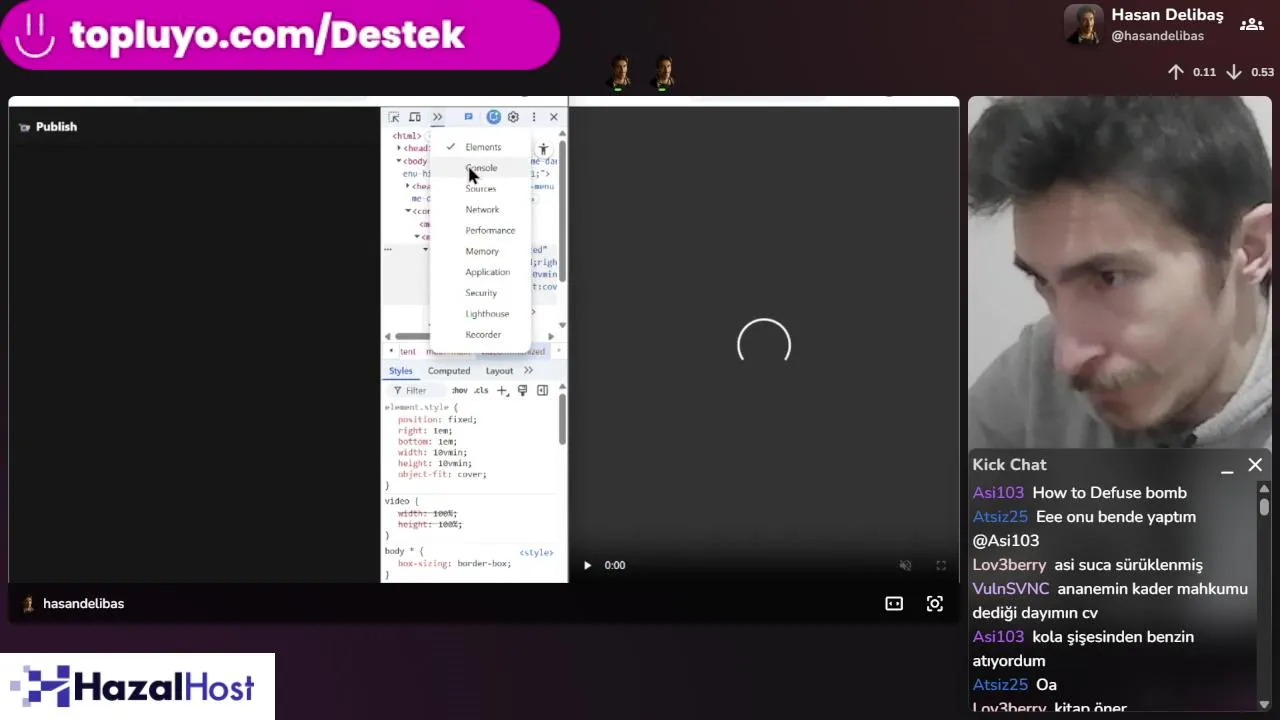Viewport: 1280px width, 720px height.
Task: Show more style tabs chevron after Layout
Action: coord(529,371)
